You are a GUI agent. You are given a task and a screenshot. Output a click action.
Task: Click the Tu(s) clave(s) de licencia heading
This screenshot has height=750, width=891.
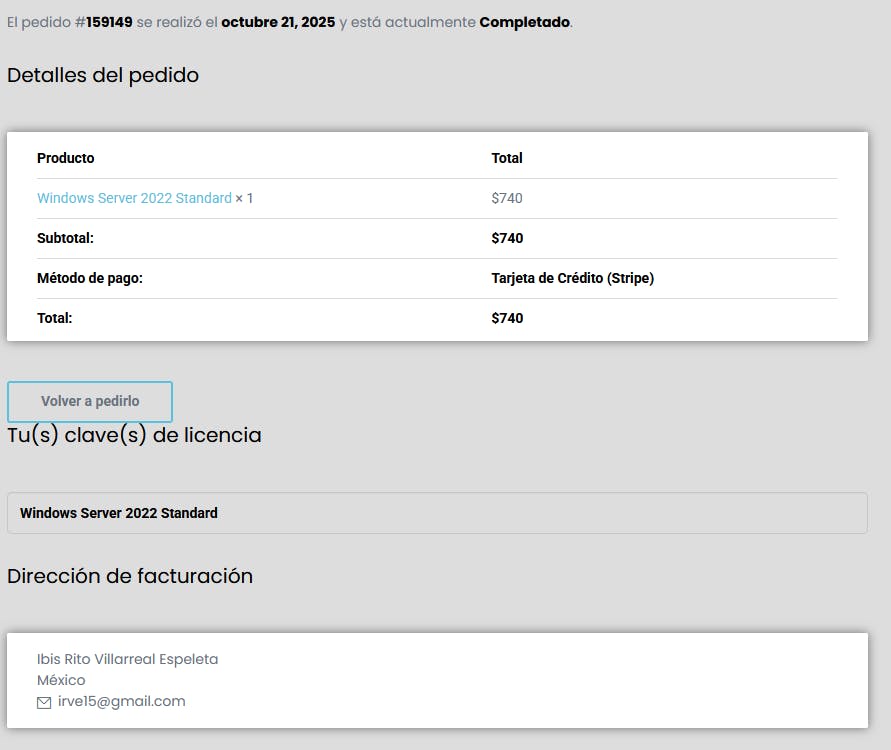134,435
